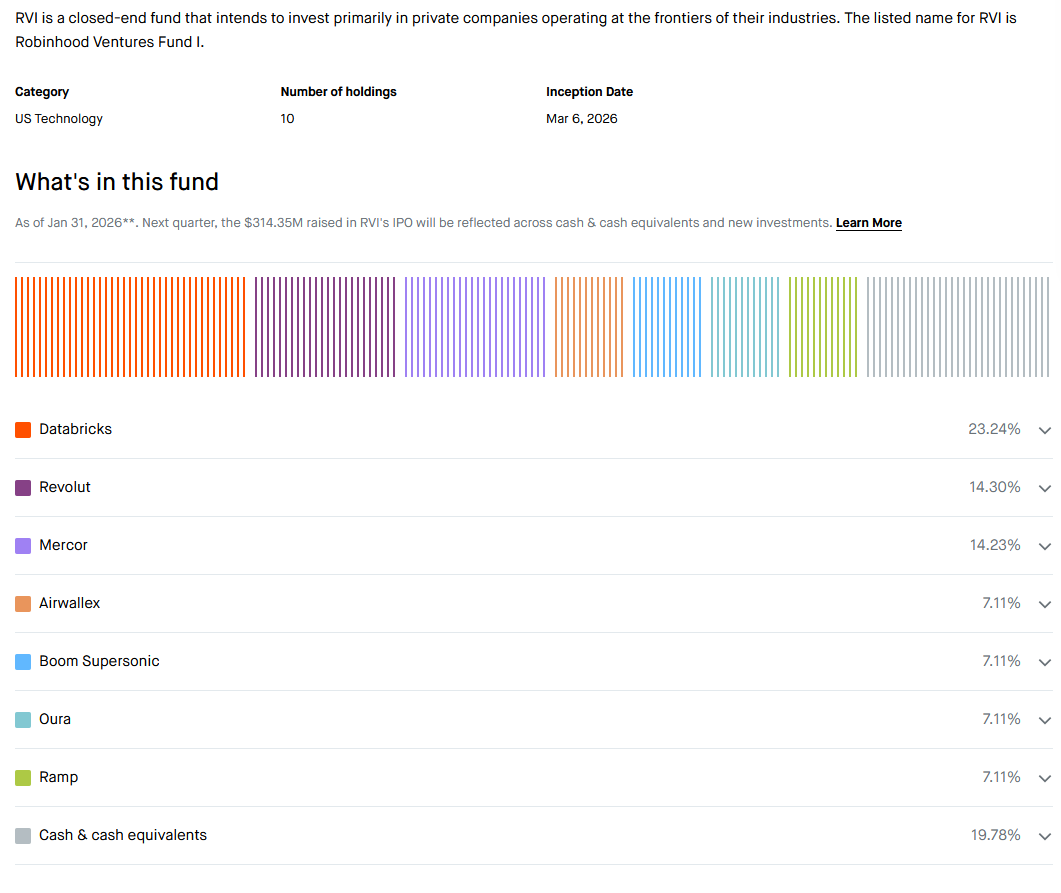1061x893 pixels.
Task: Expand Cash & cash equivalents chevron
Action: point(1045,837)
